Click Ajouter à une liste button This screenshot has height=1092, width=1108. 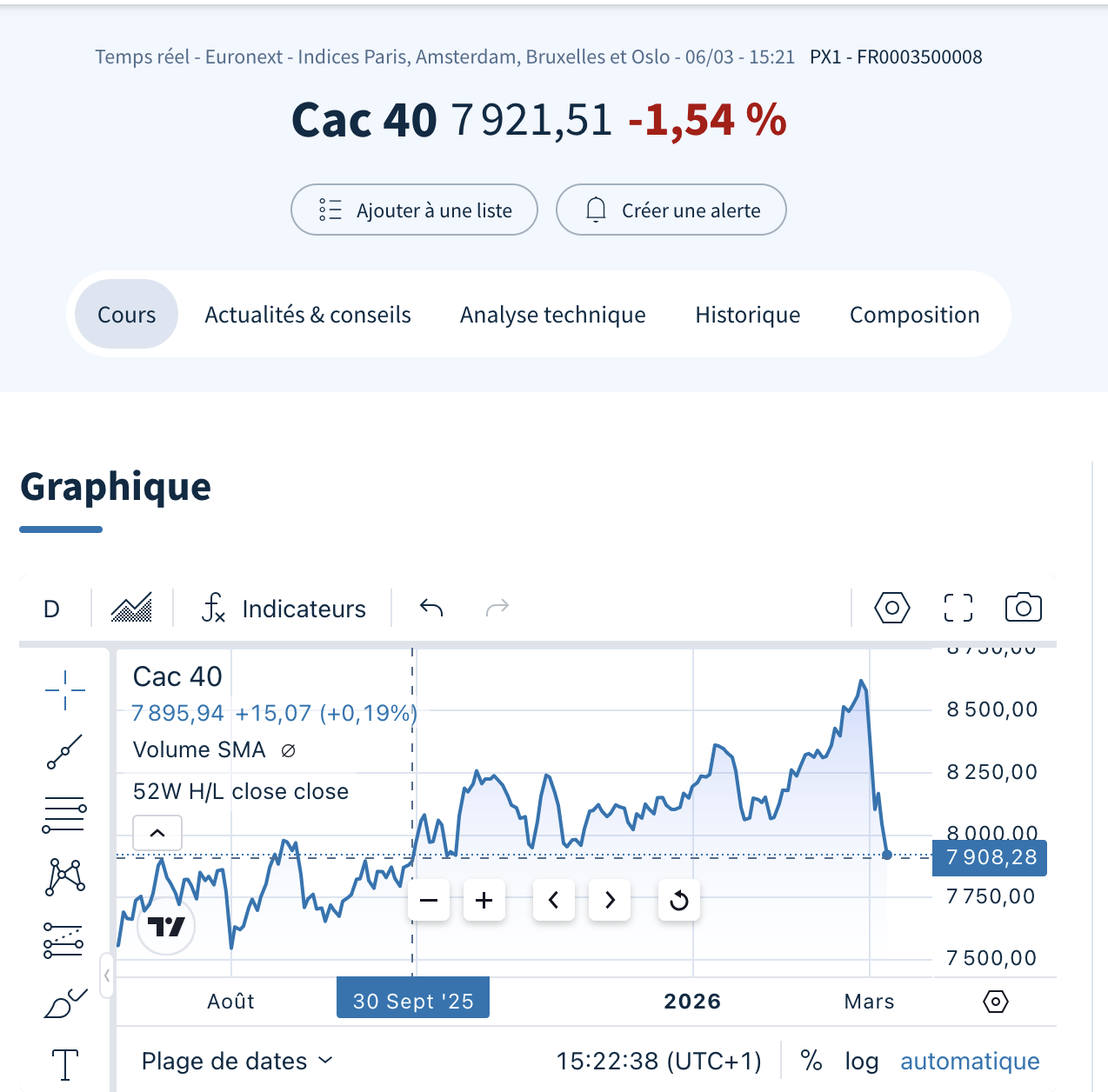pyautogui.click(x=414, y=210)
